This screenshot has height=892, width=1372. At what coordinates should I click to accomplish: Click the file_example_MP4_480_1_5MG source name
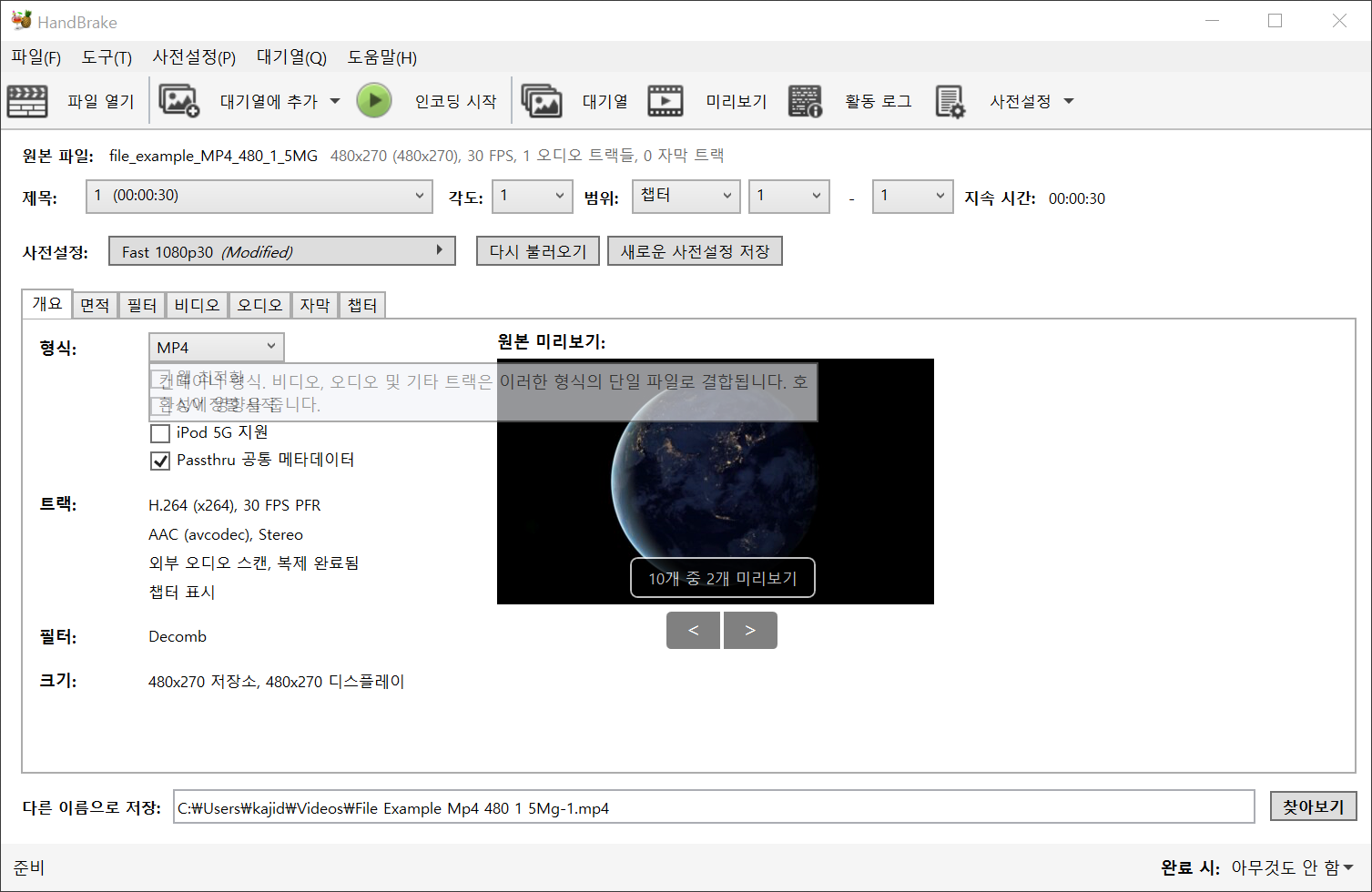coord(213,156)
